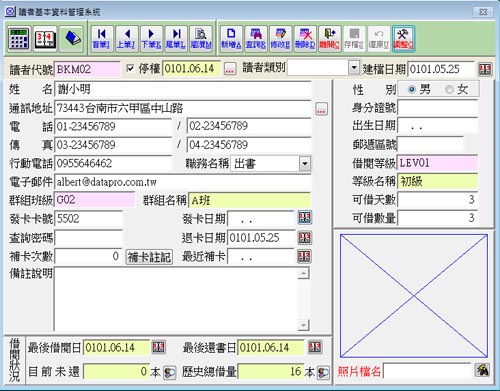Expand the 職務名稱 dropdown
500x391 pixels.
305,164
